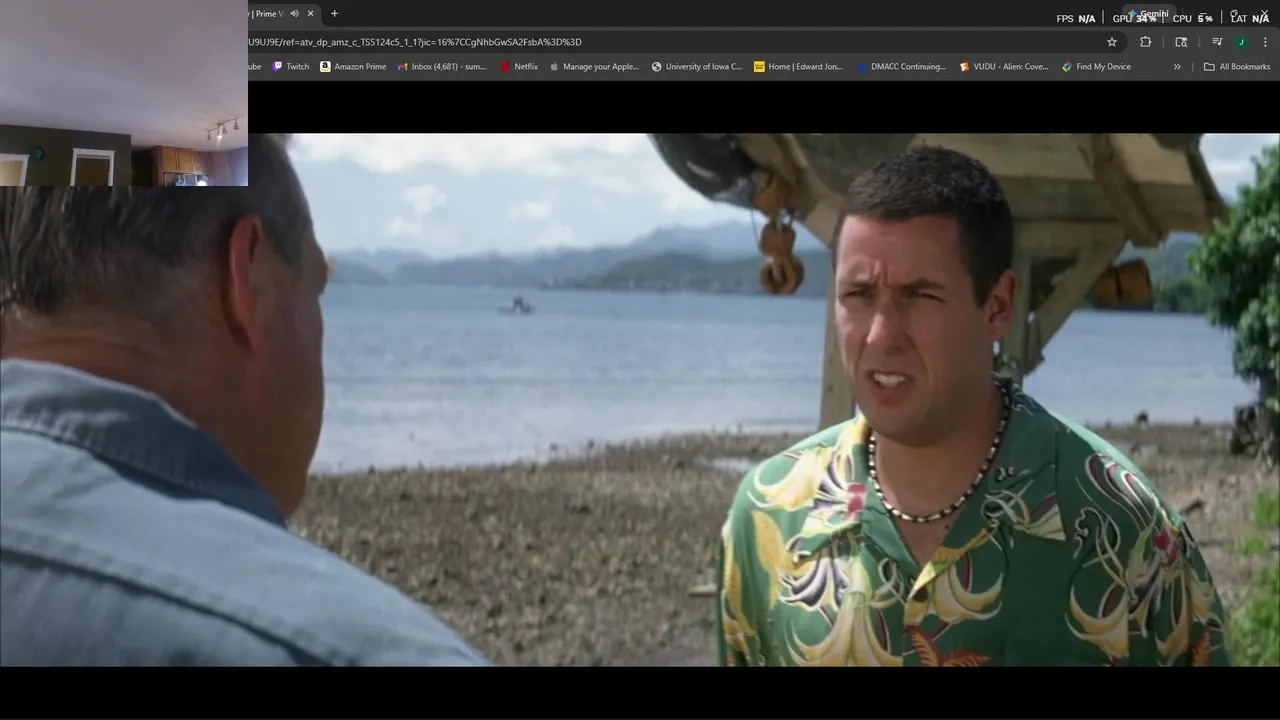Bookmark this page with the star icon
Screen dimensions: 1280x720
(x=1111, y=42)
